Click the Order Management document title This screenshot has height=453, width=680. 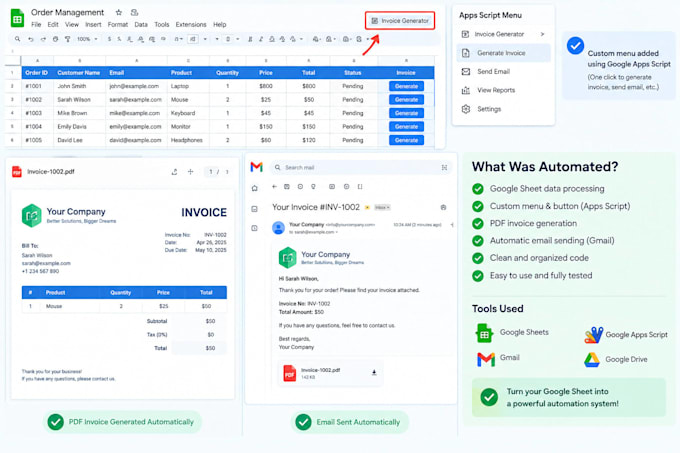pos(67,12)
